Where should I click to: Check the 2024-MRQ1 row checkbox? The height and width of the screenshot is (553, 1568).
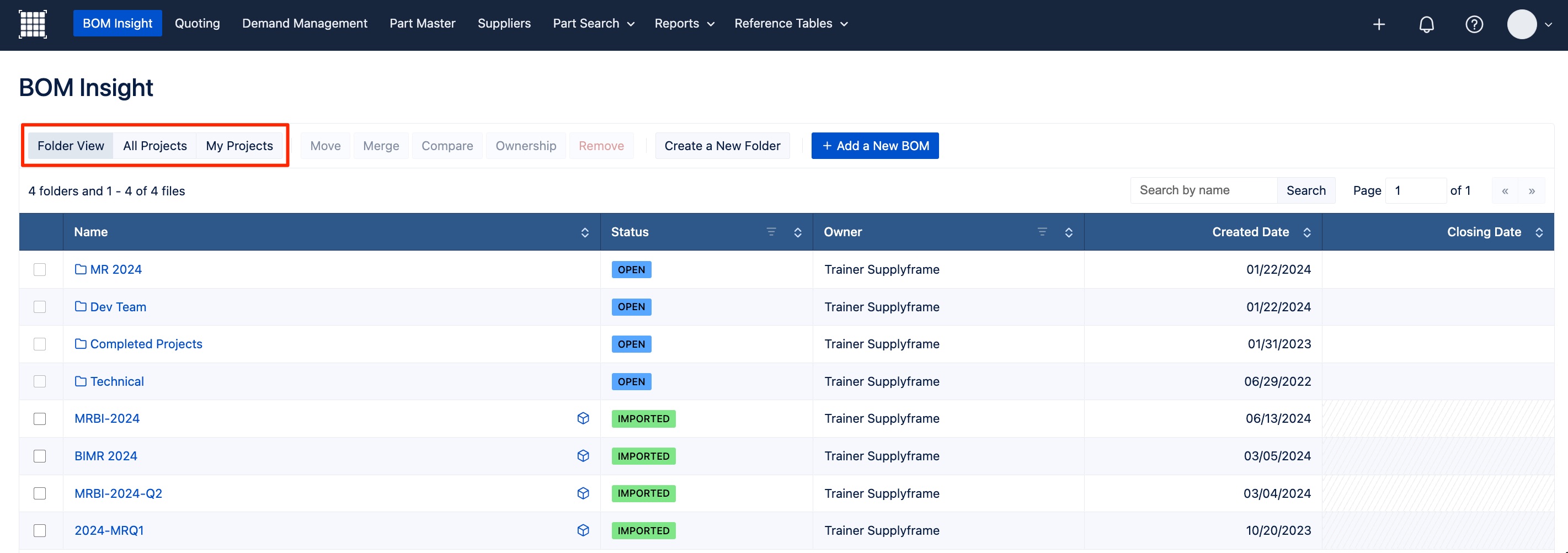40,530
